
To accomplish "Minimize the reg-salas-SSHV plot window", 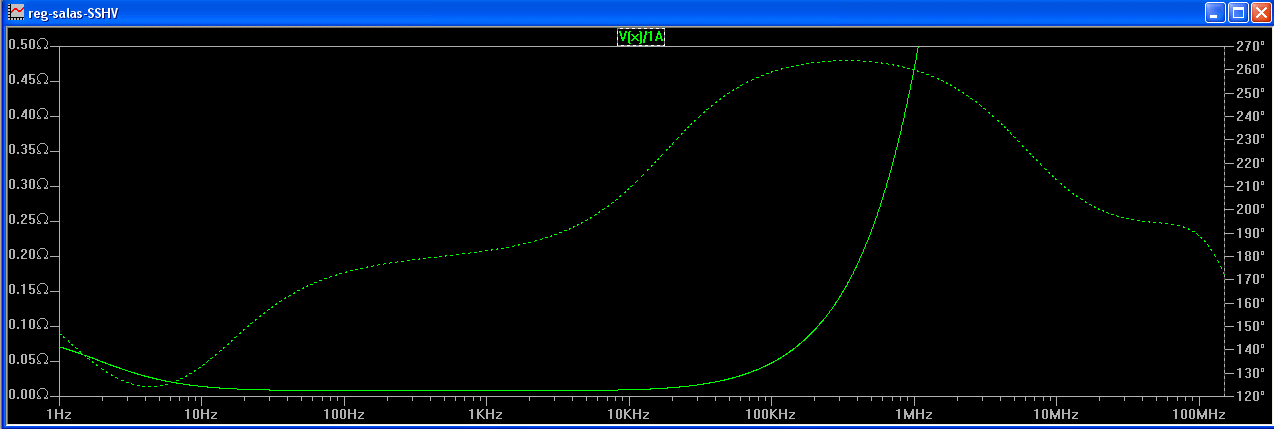I will [1214, 13].
